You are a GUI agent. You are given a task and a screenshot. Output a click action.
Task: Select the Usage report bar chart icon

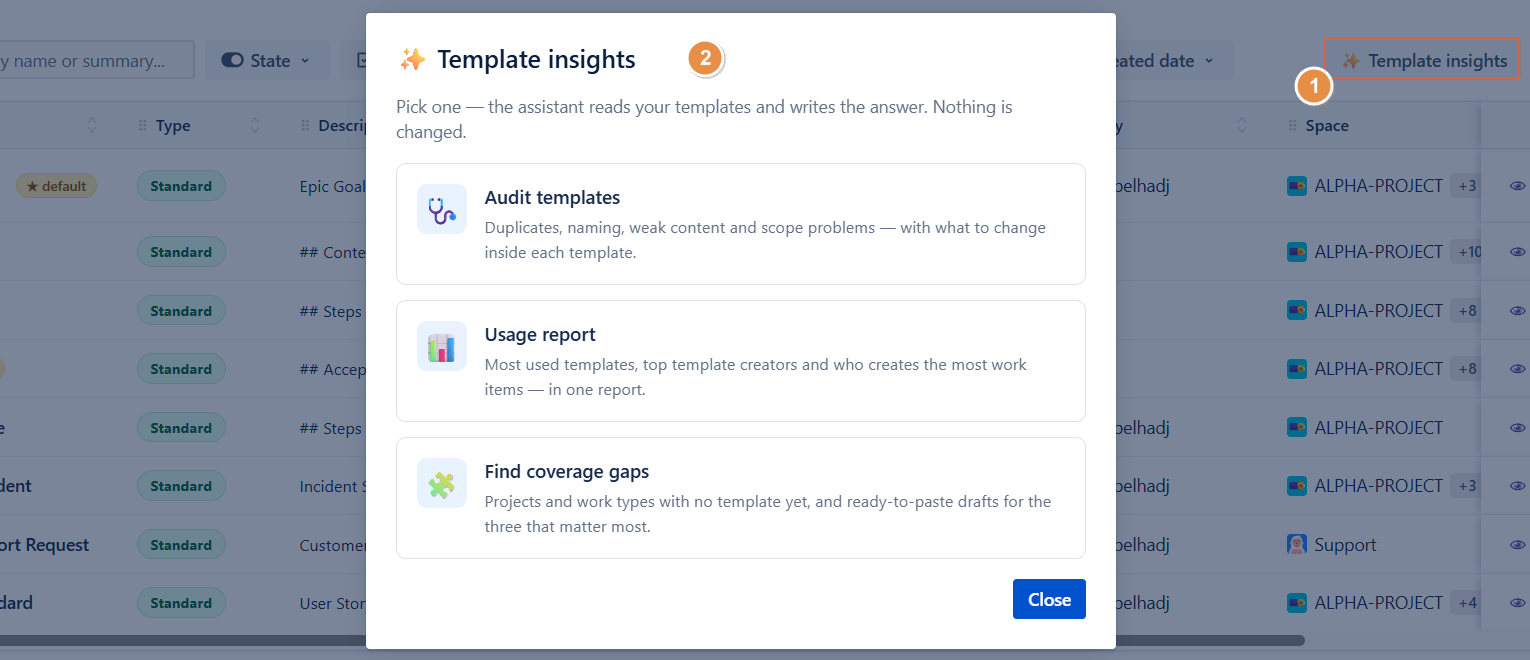442,346
